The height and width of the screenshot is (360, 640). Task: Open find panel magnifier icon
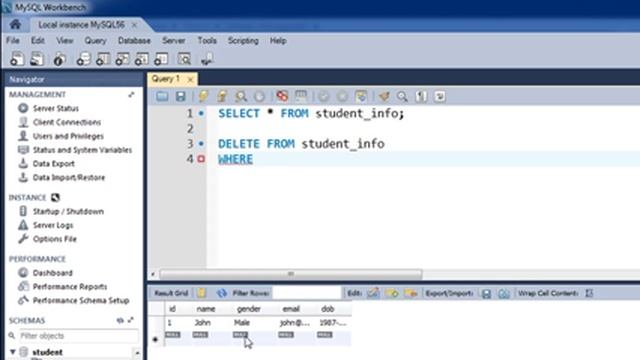[x=402, y=96]
